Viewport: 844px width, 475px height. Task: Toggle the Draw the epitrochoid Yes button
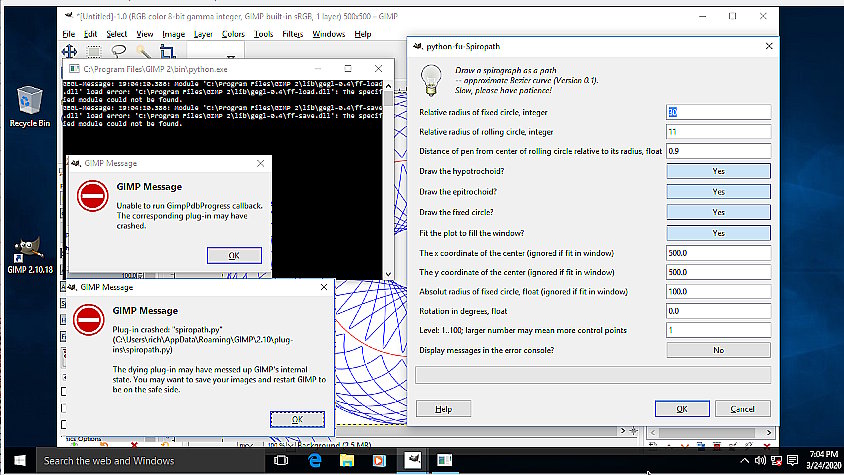coord(718,192)
